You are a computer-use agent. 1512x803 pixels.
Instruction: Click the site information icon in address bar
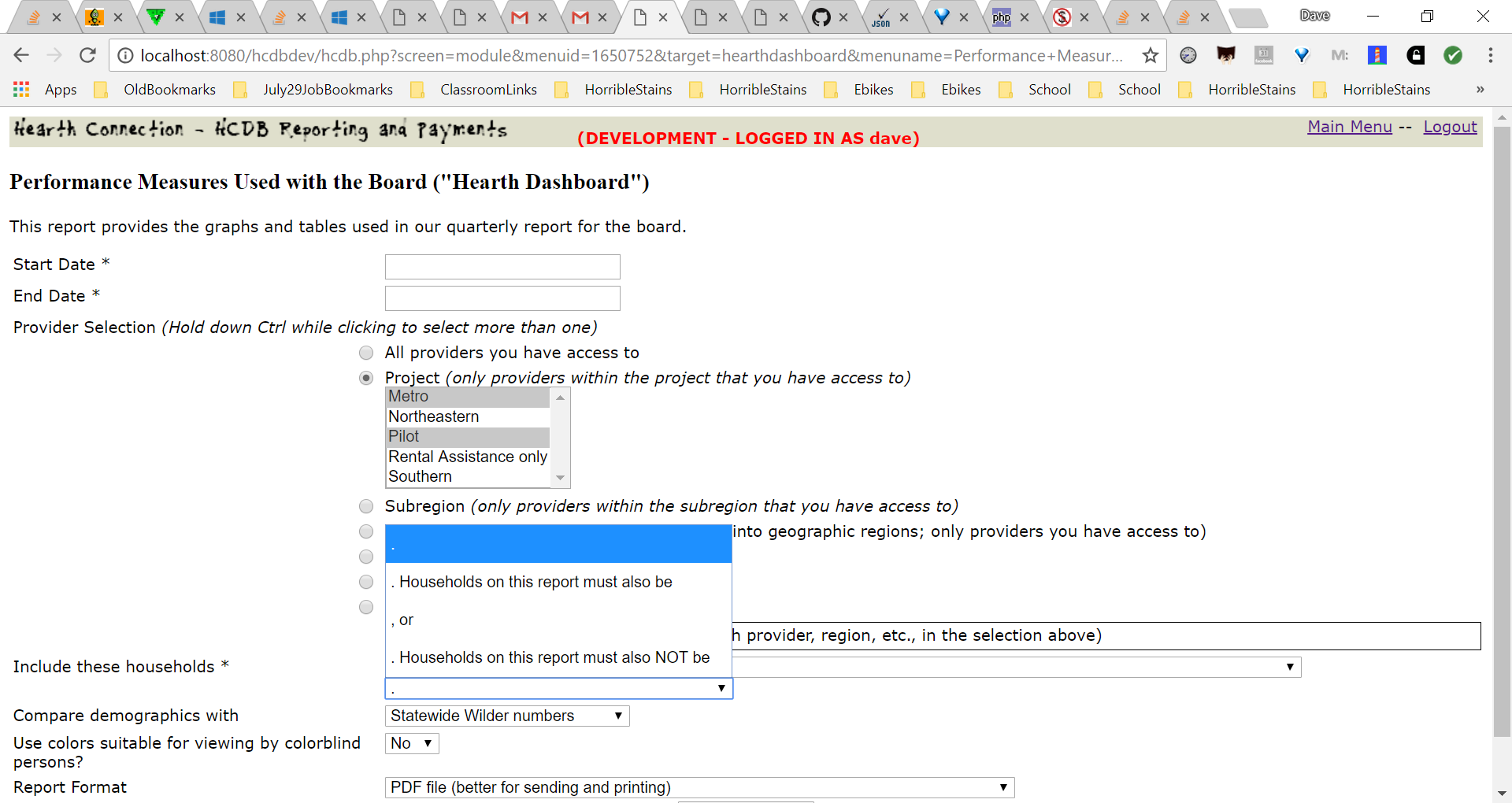125,56
